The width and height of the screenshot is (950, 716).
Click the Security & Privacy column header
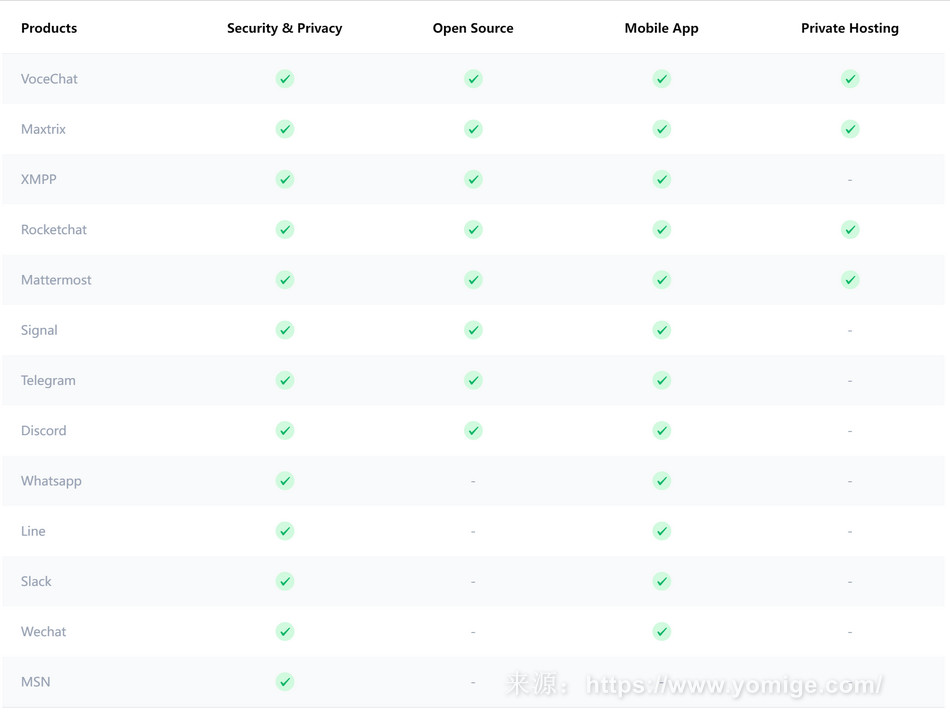pos(284,28)
